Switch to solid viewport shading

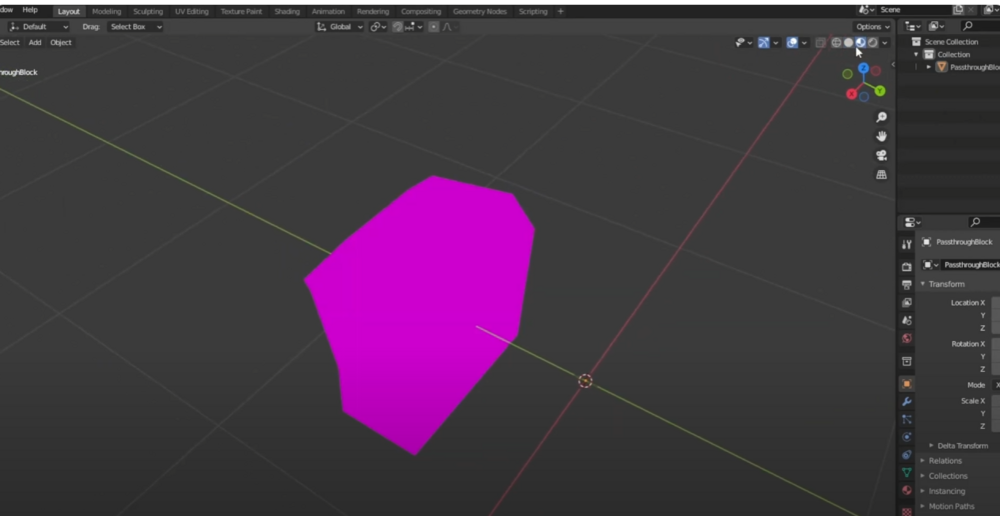(x=848, y=43)
